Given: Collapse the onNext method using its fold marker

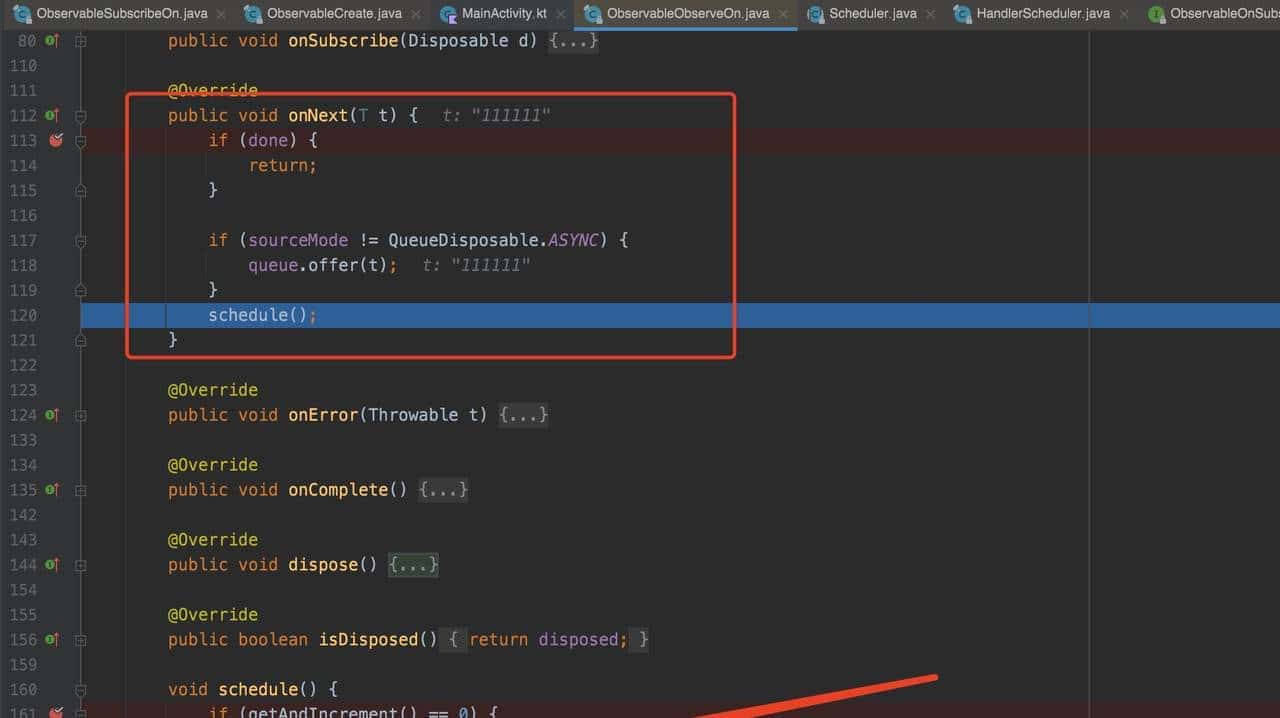Looking at the screenshot, I should click(x=81, y=115).
